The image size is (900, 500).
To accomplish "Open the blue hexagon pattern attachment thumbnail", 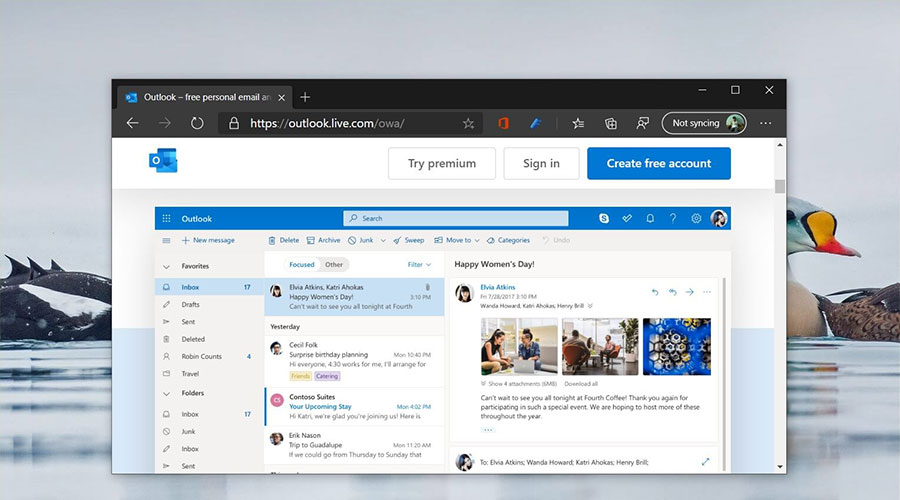I will coord(677,347).
